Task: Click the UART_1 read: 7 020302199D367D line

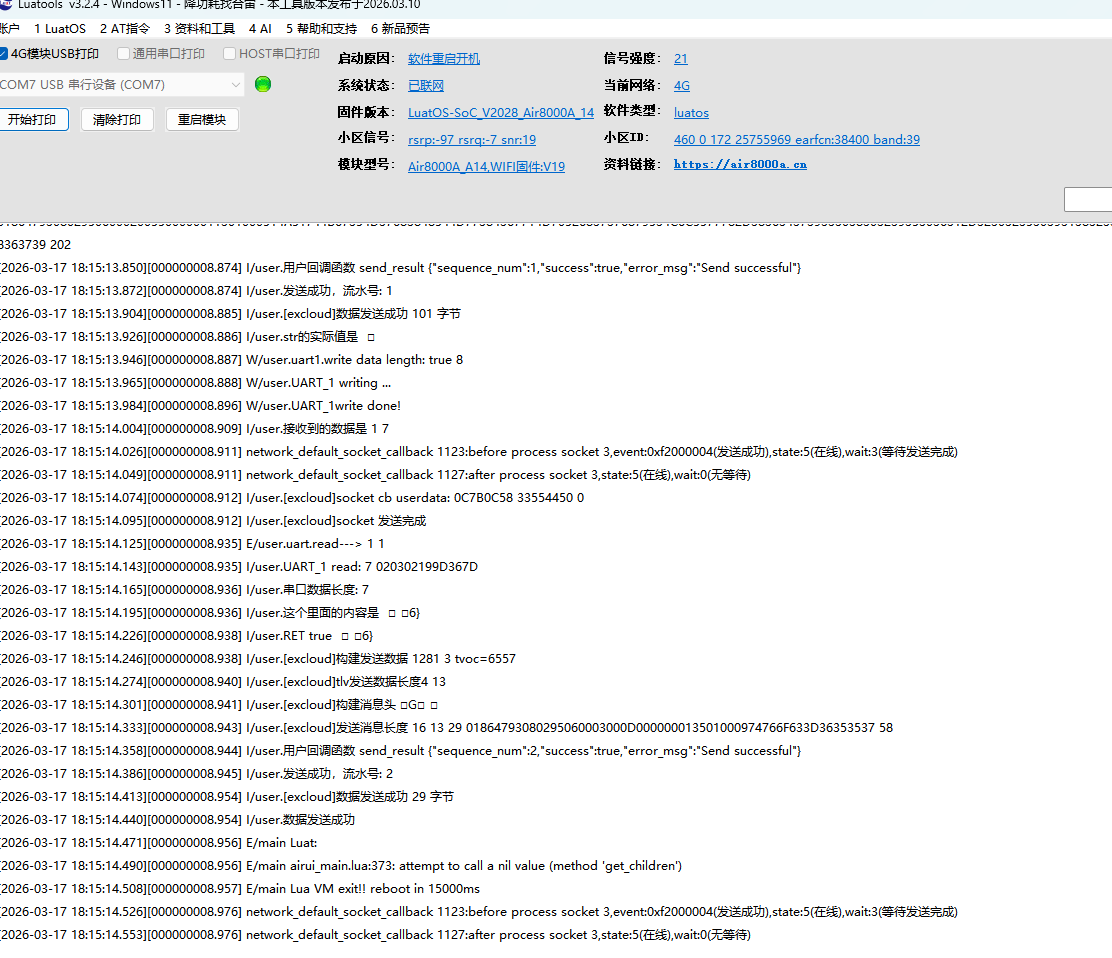Action: 239,567
